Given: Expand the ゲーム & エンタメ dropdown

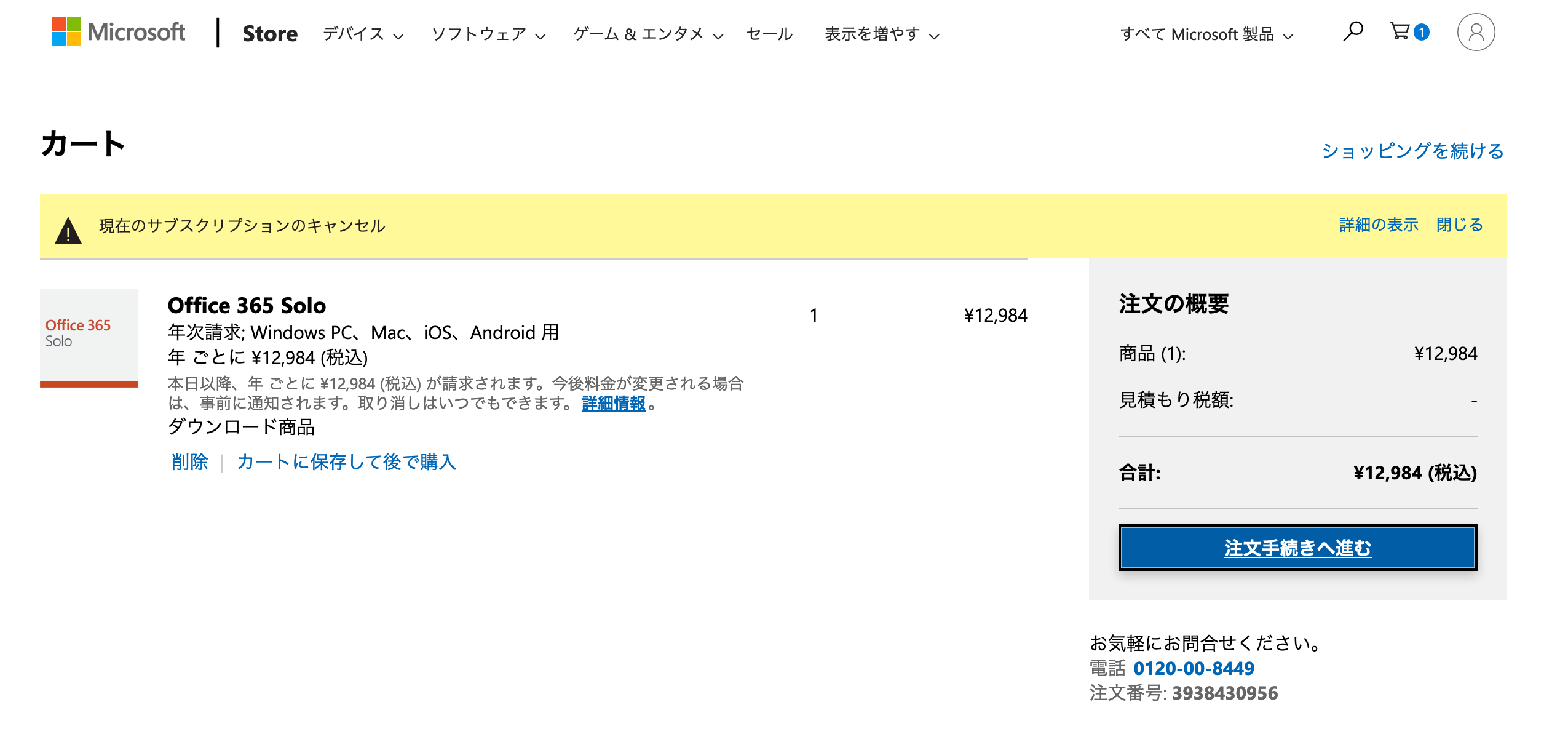Looking at the screenshot, I should 647,34.
